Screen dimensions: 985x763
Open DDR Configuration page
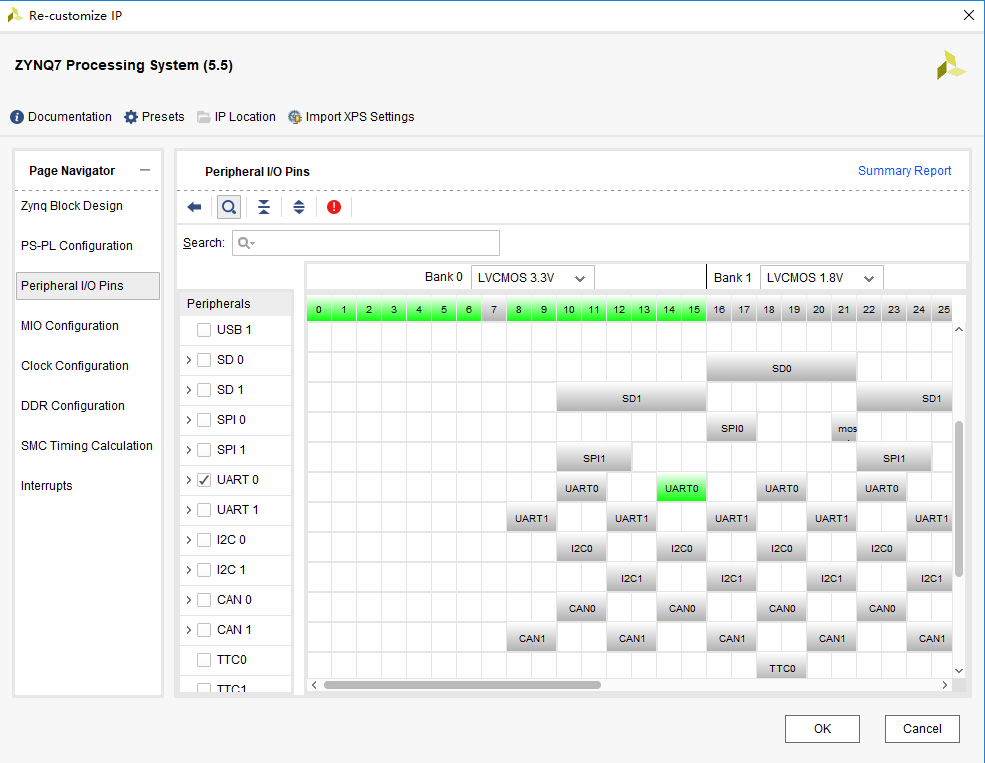click(73, 406)
